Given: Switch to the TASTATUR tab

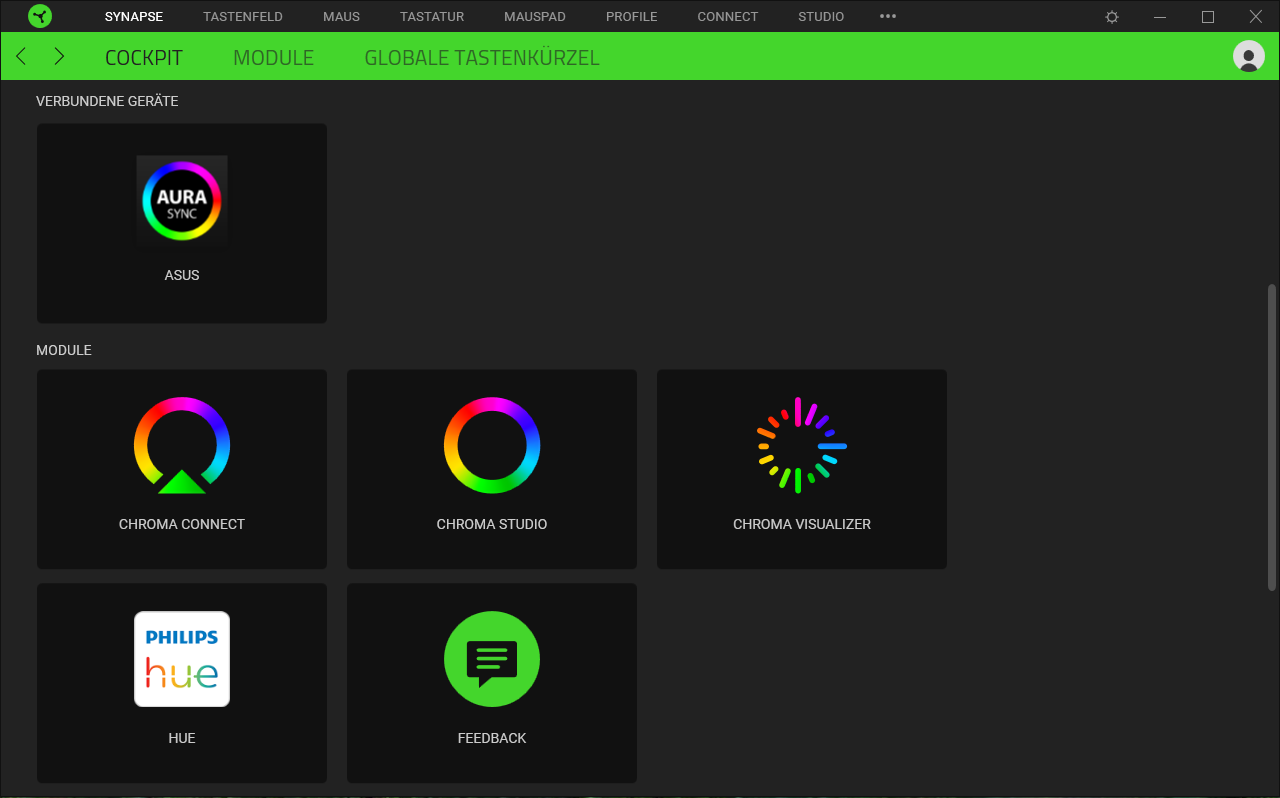Looking at the screenshot, I should tap(432, 17).
